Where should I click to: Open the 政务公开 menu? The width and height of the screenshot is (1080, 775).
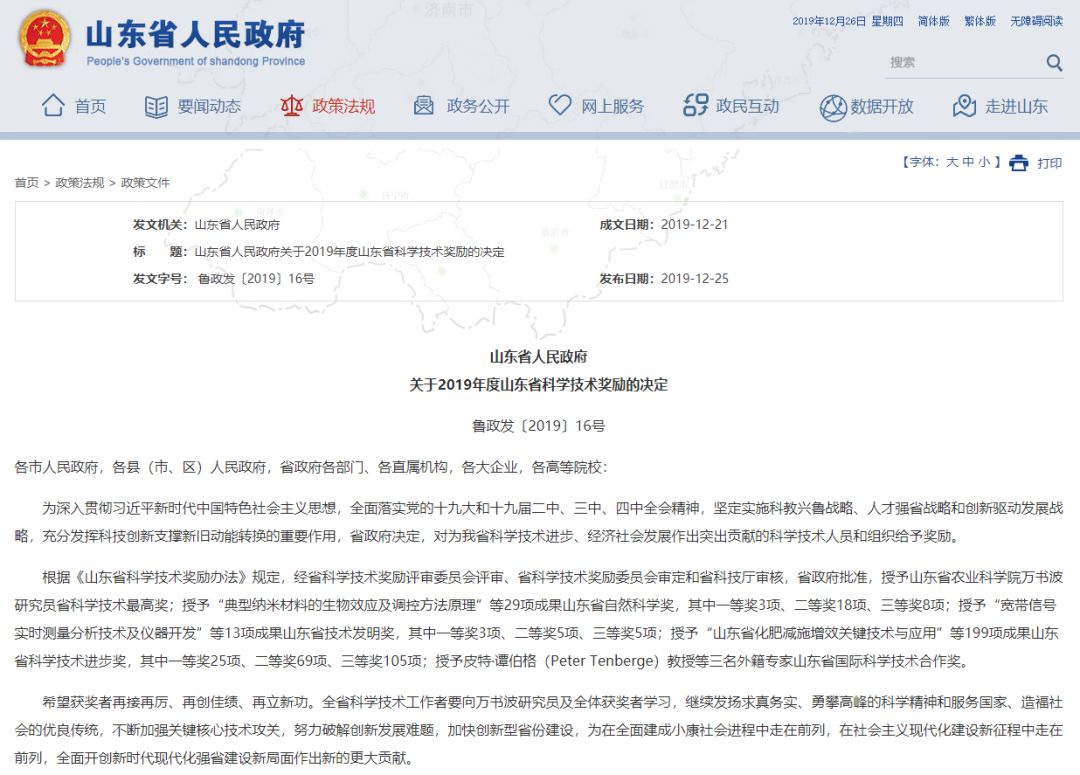(x=478, y=106)
